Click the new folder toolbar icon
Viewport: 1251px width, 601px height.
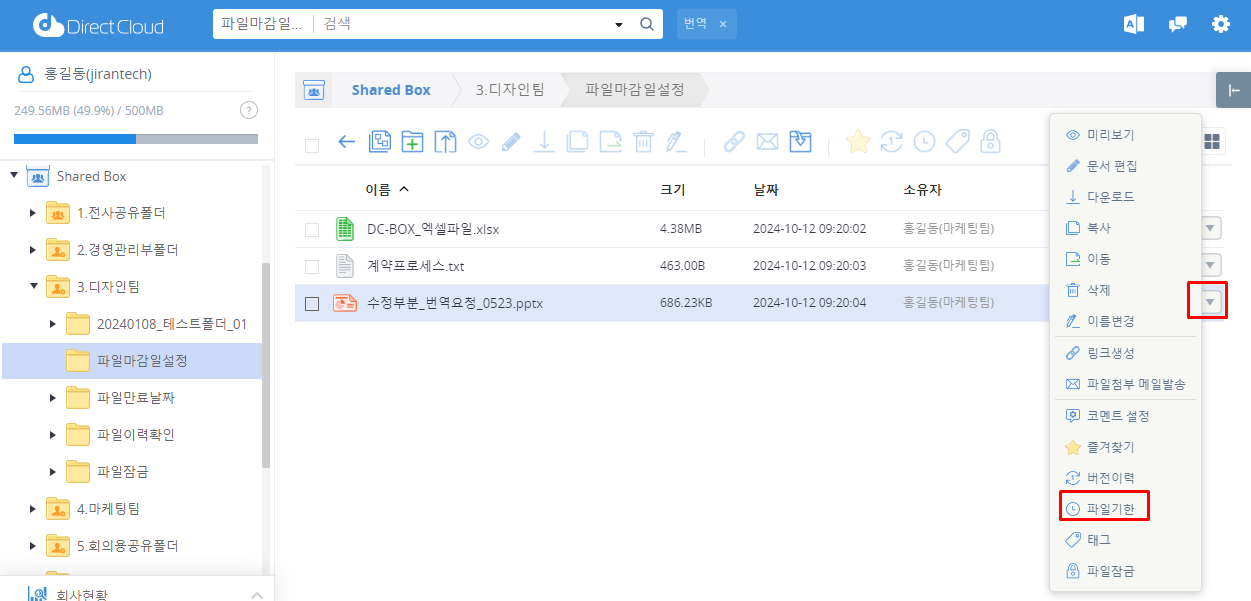coord(412,142)
